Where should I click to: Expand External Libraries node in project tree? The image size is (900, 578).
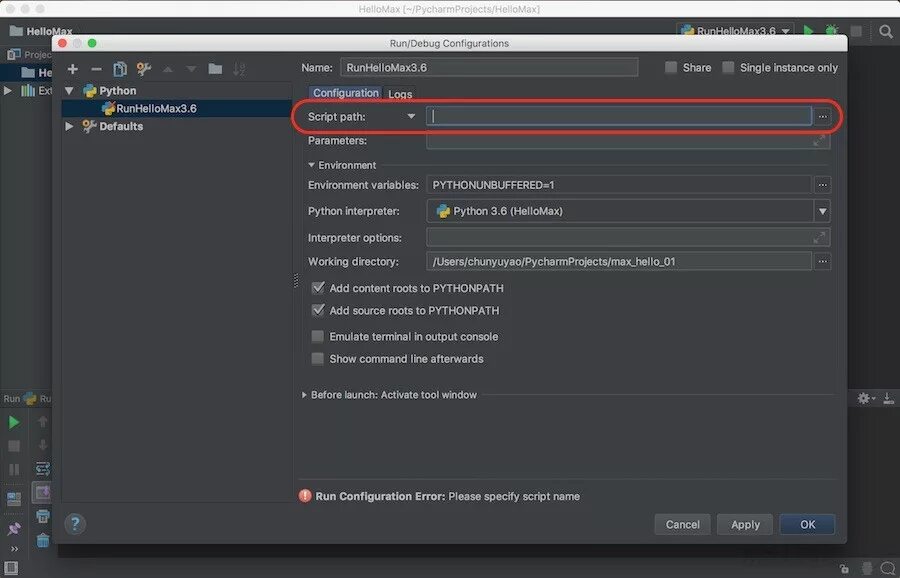tap(7, 91)
